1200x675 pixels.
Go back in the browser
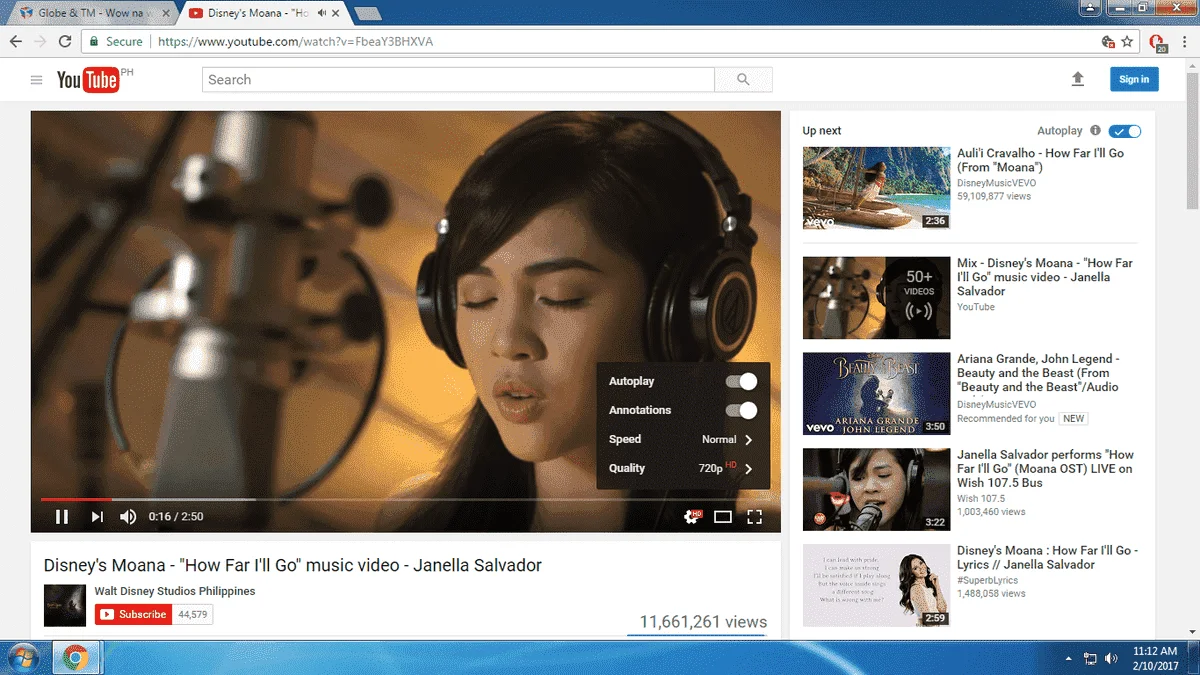click(16, 42)
